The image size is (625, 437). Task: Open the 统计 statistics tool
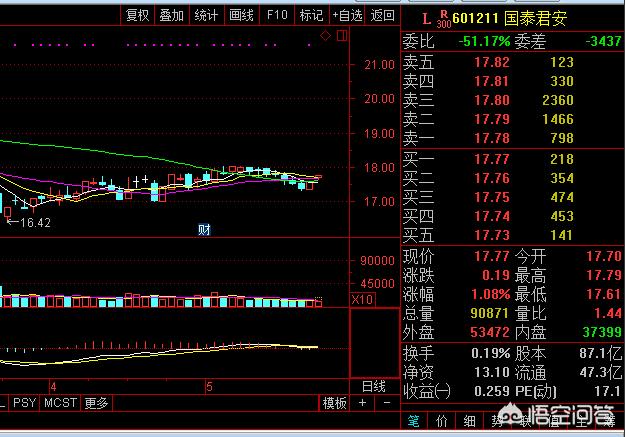206,15
